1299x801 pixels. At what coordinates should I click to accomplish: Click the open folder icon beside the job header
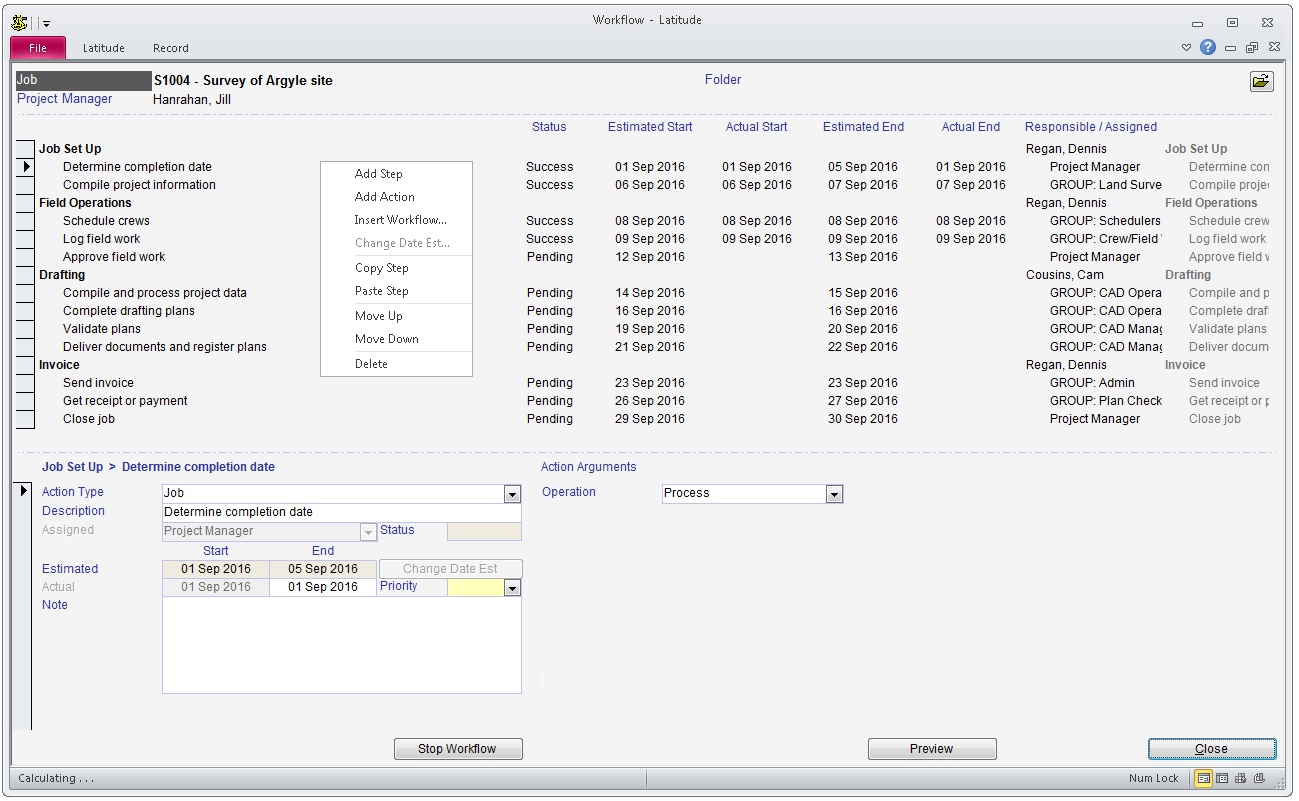point(1261,81)
